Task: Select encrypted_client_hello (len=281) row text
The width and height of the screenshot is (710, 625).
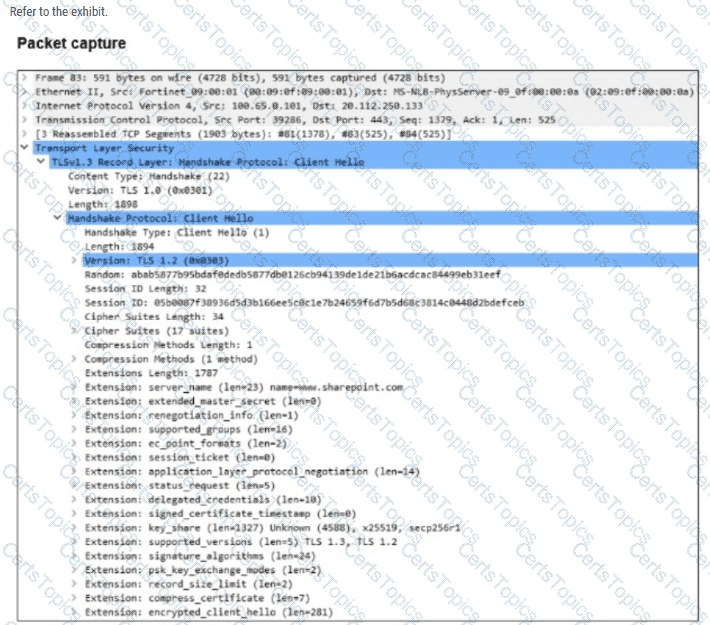Action: (209, 612)
